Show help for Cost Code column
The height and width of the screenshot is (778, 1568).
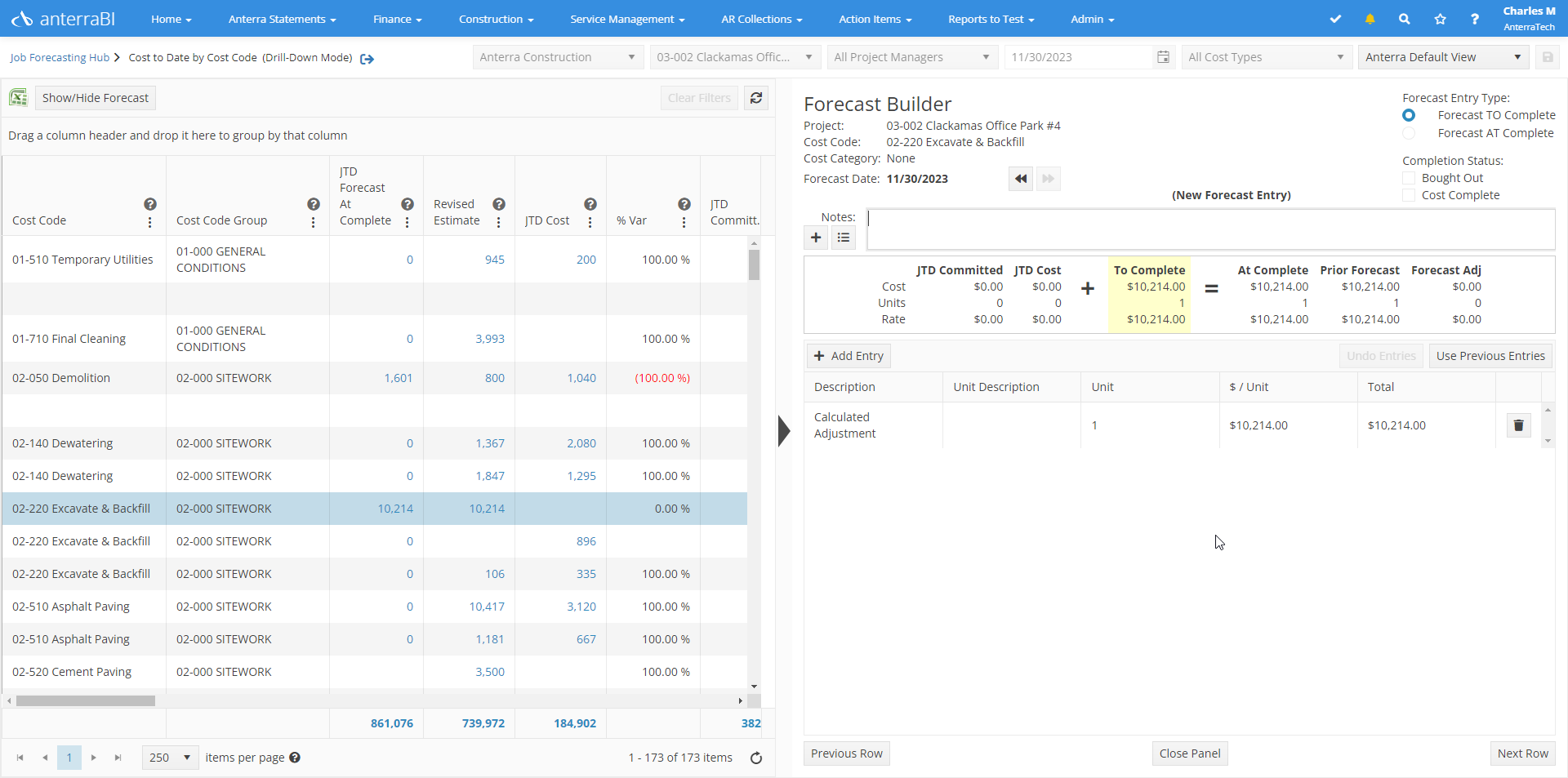point(150,204)
